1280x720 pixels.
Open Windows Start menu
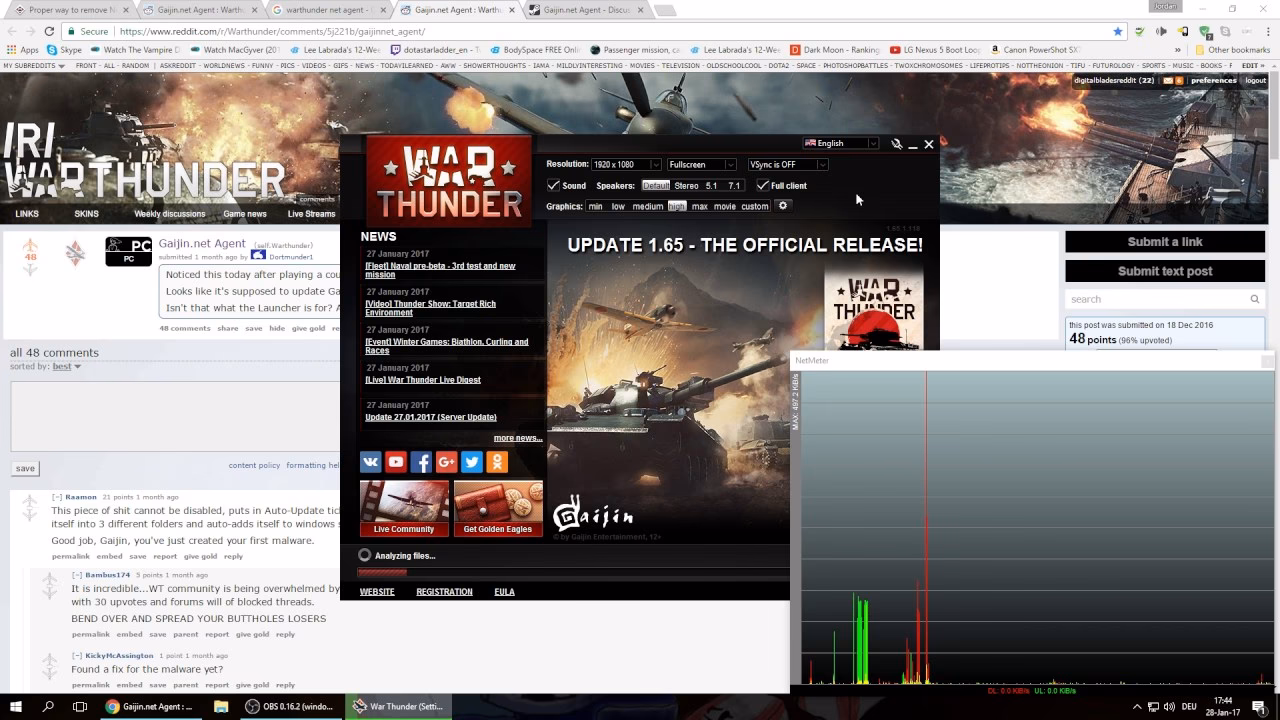click(x=16, y=706)
